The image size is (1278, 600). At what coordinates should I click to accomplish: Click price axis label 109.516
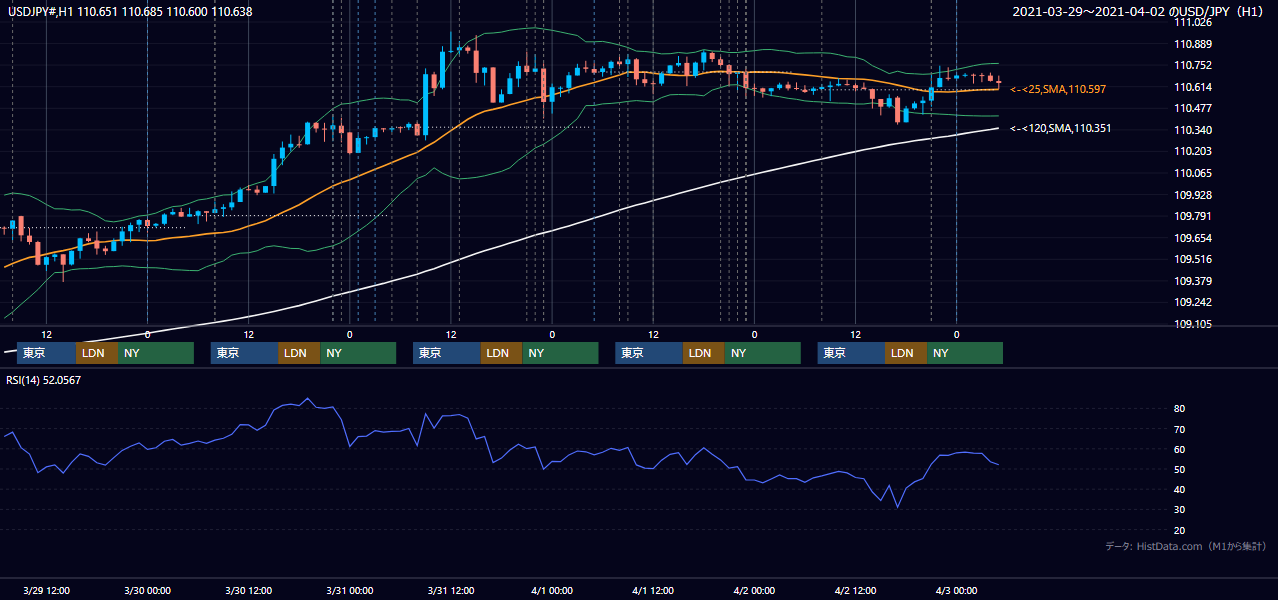[1193, 259]
